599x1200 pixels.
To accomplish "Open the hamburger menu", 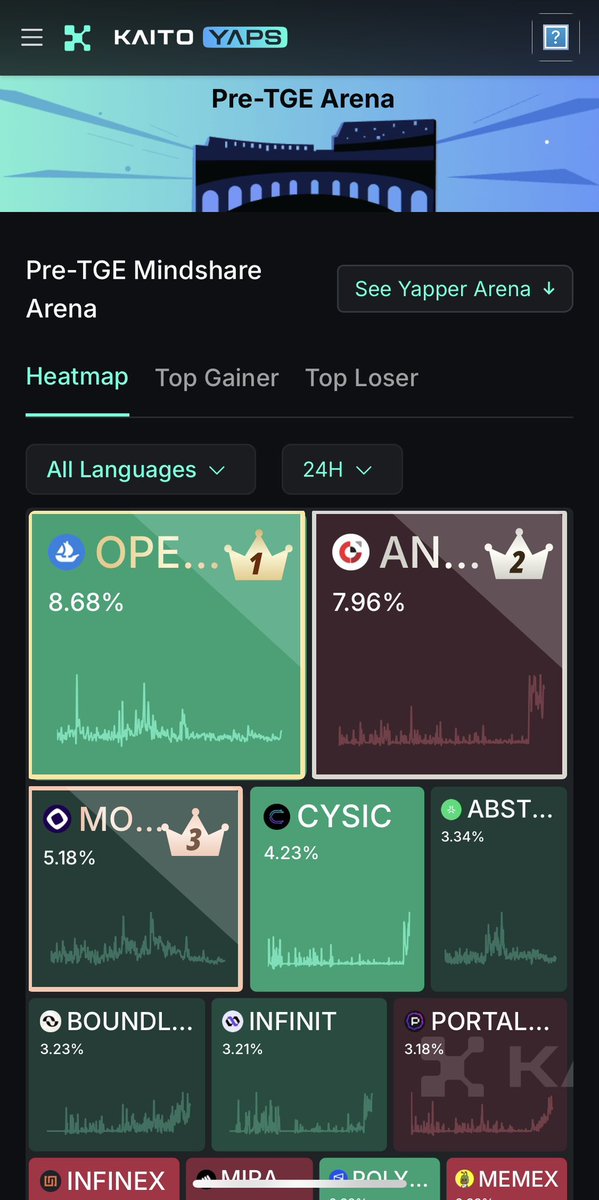I will tap(32, 38).
